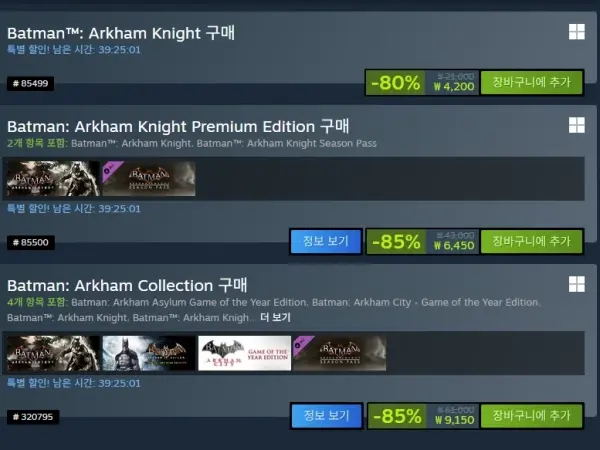Add Batman: Arkham Knight at ₩4,200 to cart
Screen dimensions: 600x450
(532, 82)
